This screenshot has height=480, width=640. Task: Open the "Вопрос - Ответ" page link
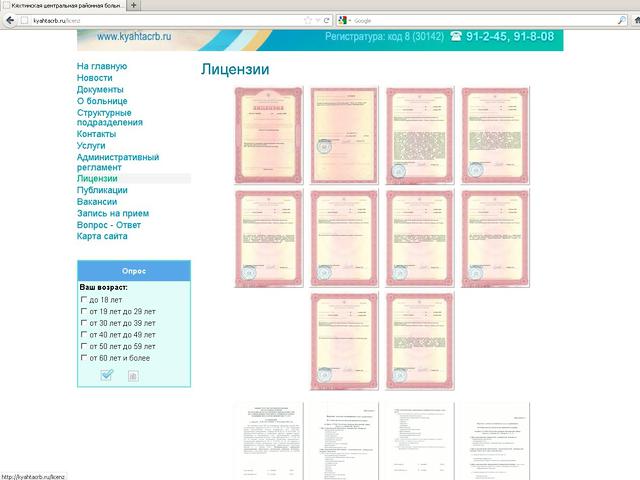click(113, 225)
